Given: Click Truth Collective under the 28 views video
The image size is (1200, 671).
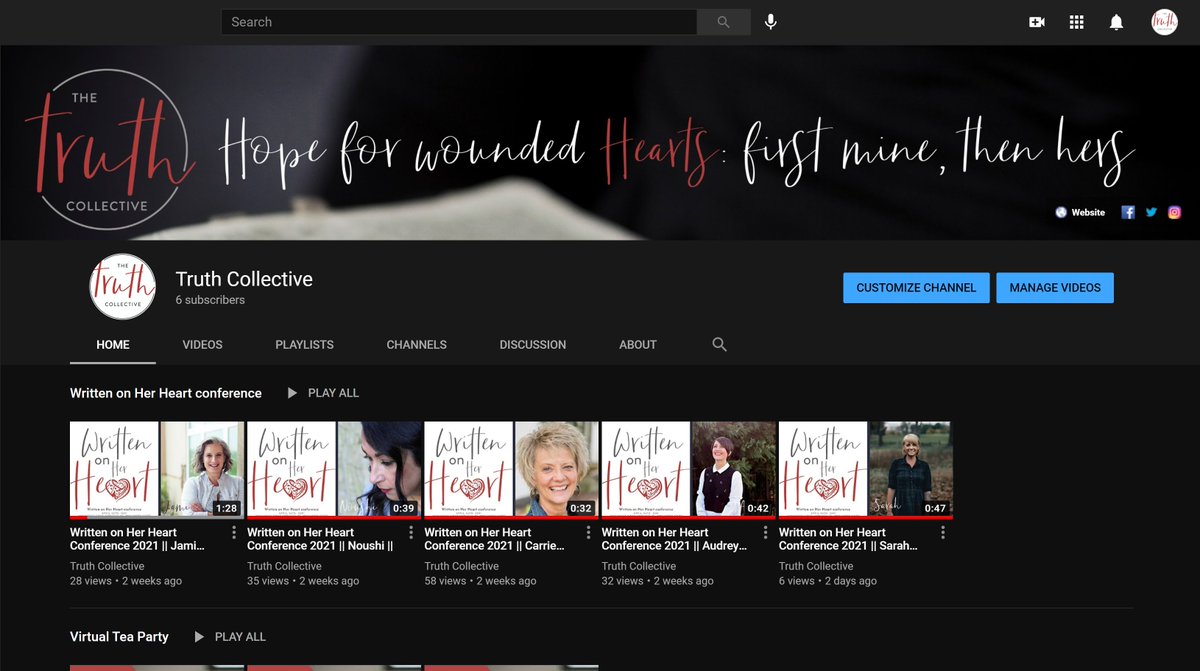Looking at the screenshot, I should [107, 566].
